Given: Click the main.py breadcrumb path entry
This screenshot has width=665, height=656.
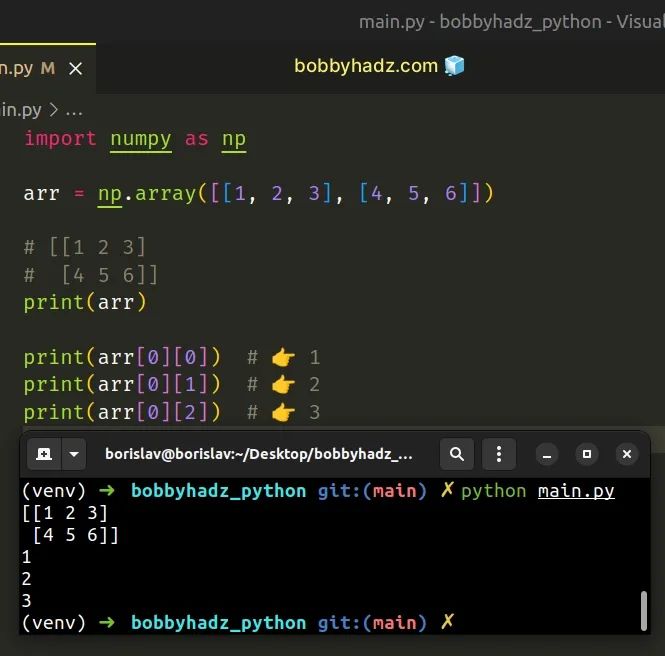Looking at the screenshot, I should pos(21,110).
